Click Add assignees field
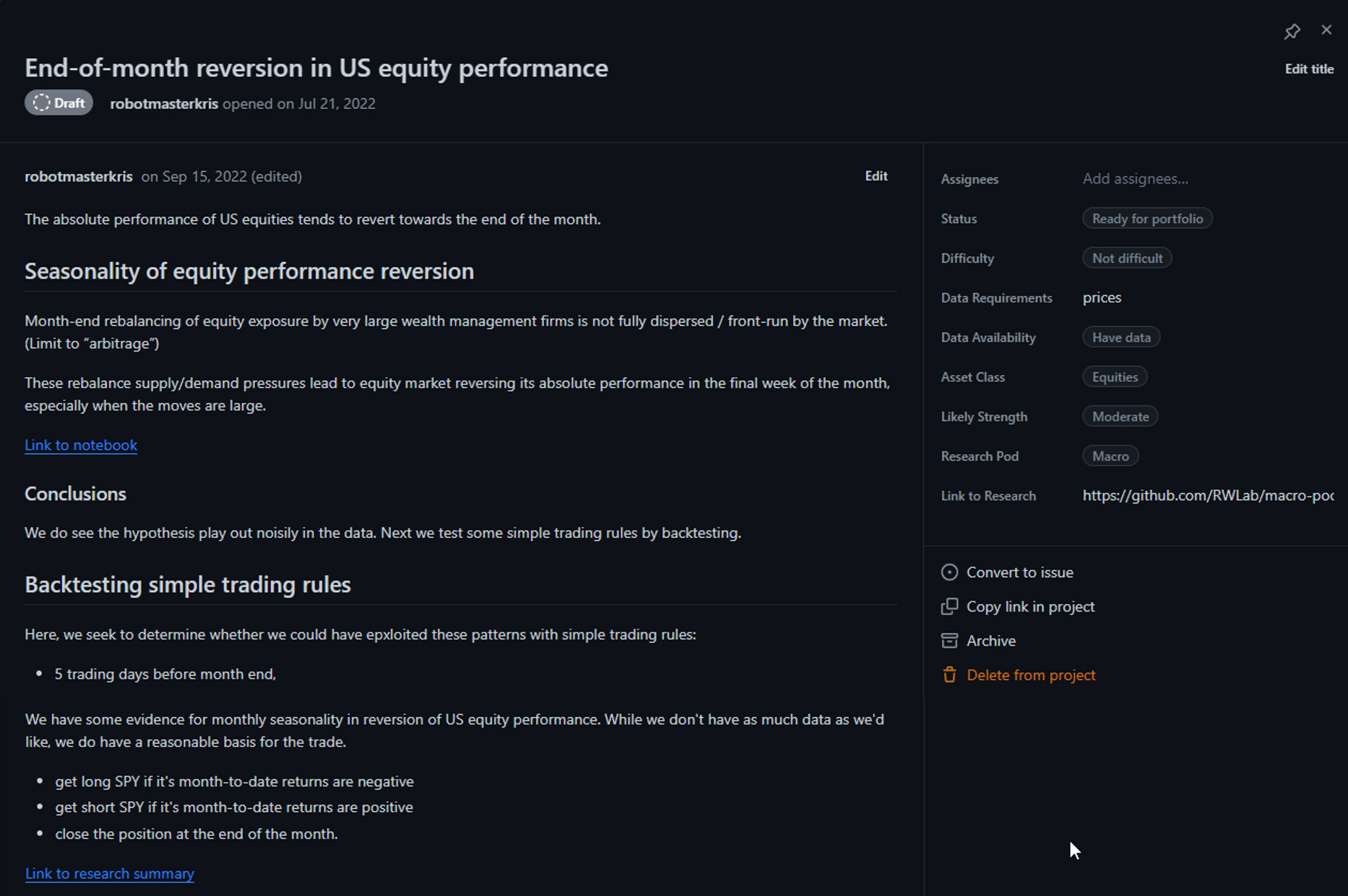 point(1135,179)
